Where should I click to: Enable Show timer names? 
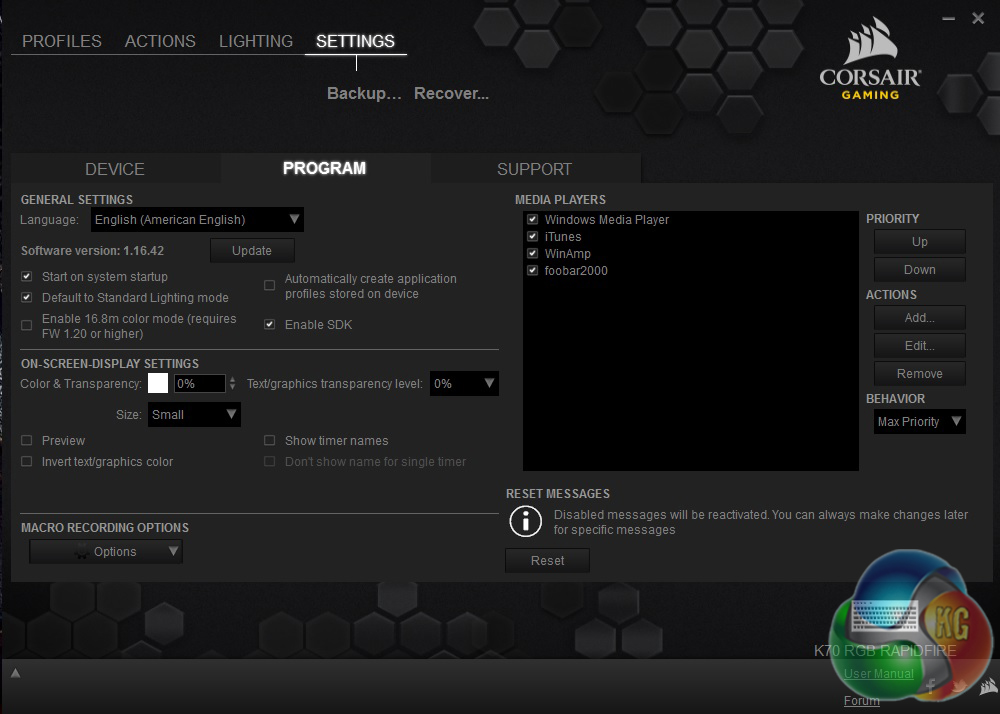[270, 441]
